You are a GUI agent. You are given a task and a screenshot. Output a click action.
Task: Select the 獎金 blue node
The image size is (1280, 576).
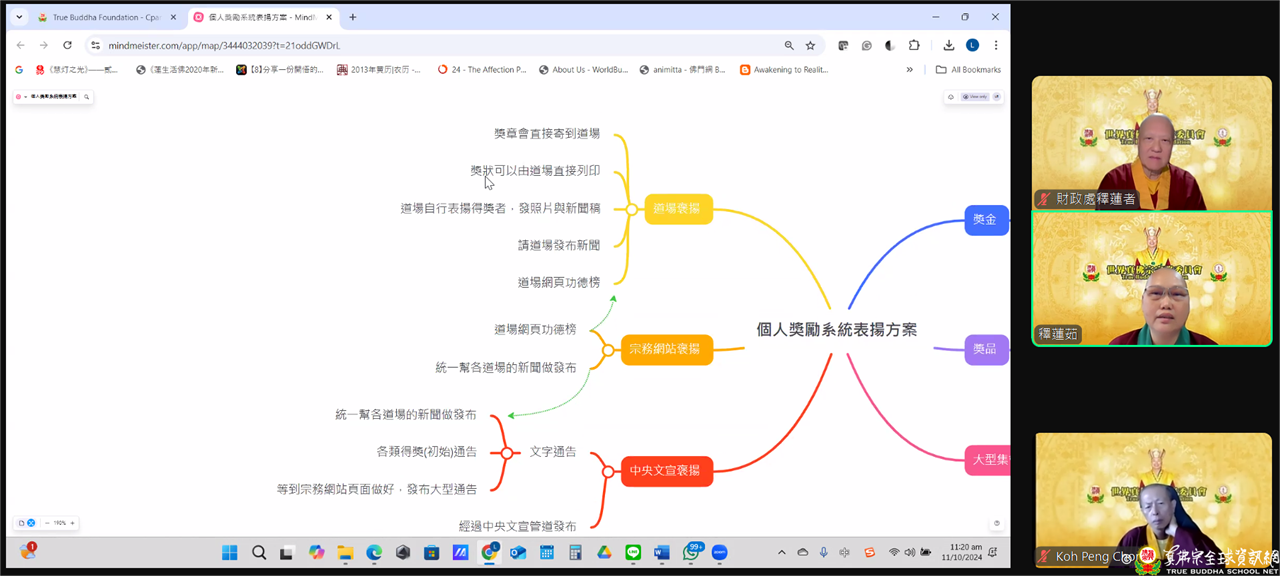(x=985, y=220)
